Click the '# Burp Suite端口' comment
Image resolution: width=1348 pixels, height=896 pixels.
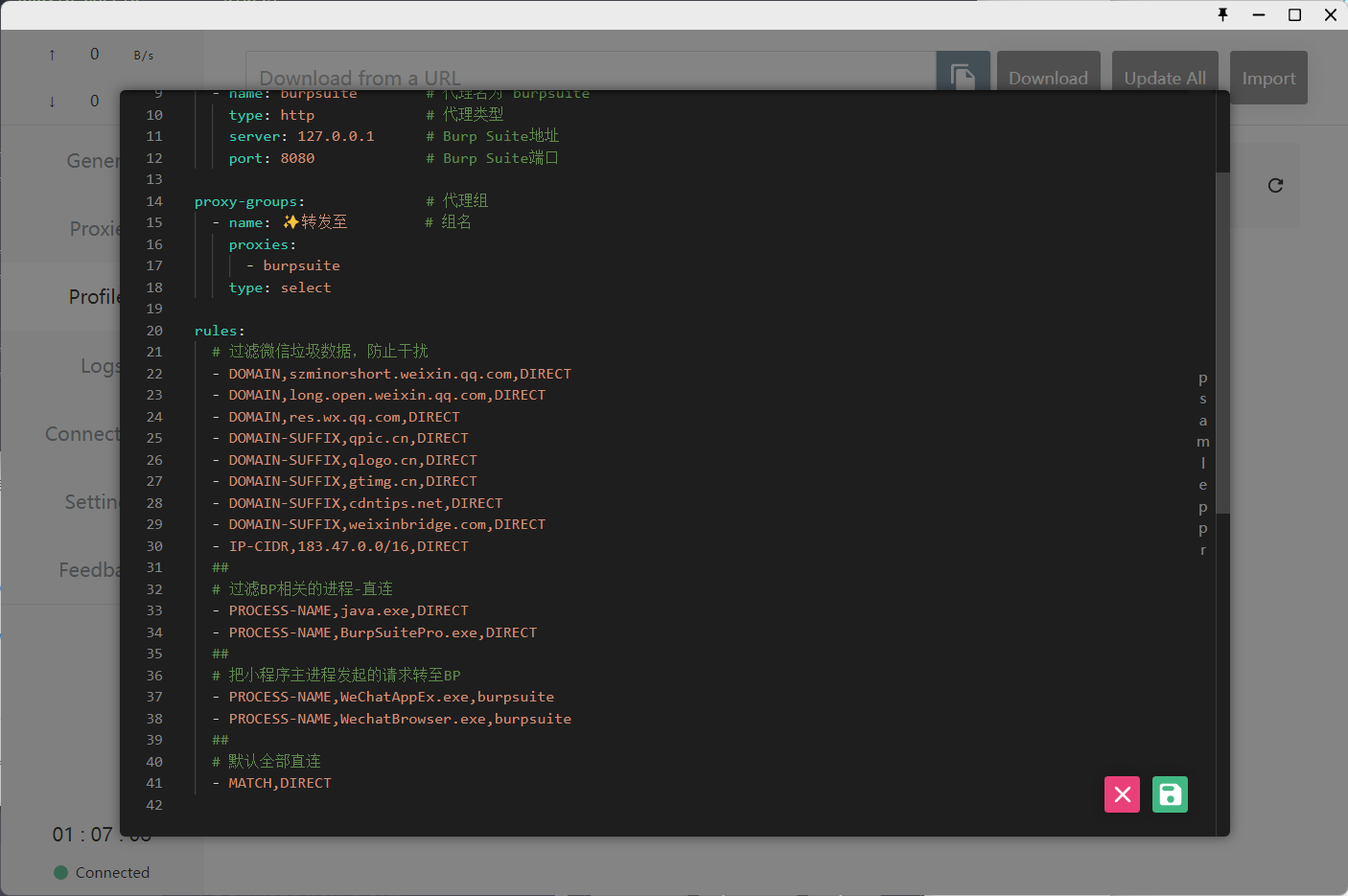[x=493, y=158]
